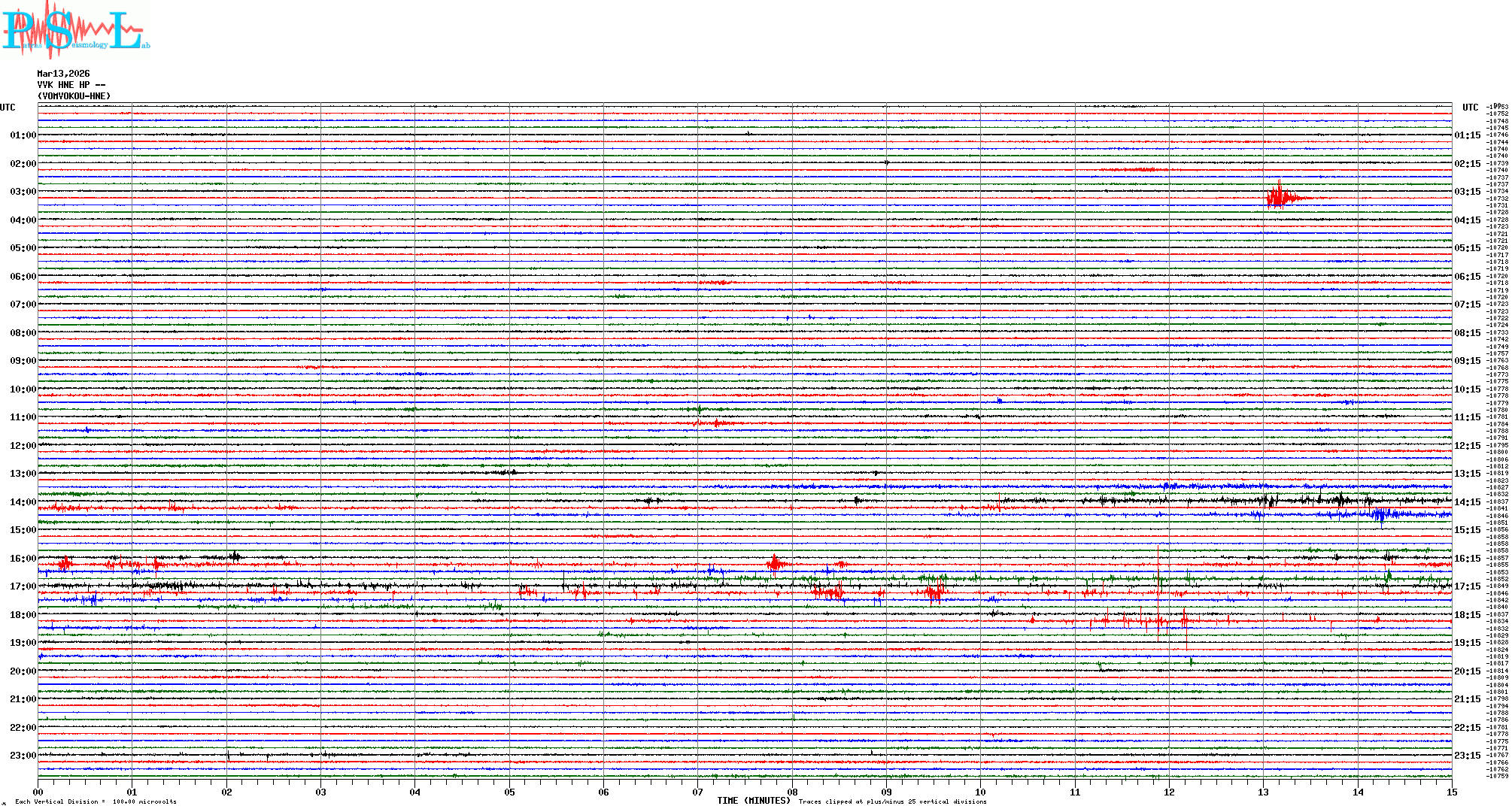Click the TIME (MINUTES) axis label

(753, 801)
